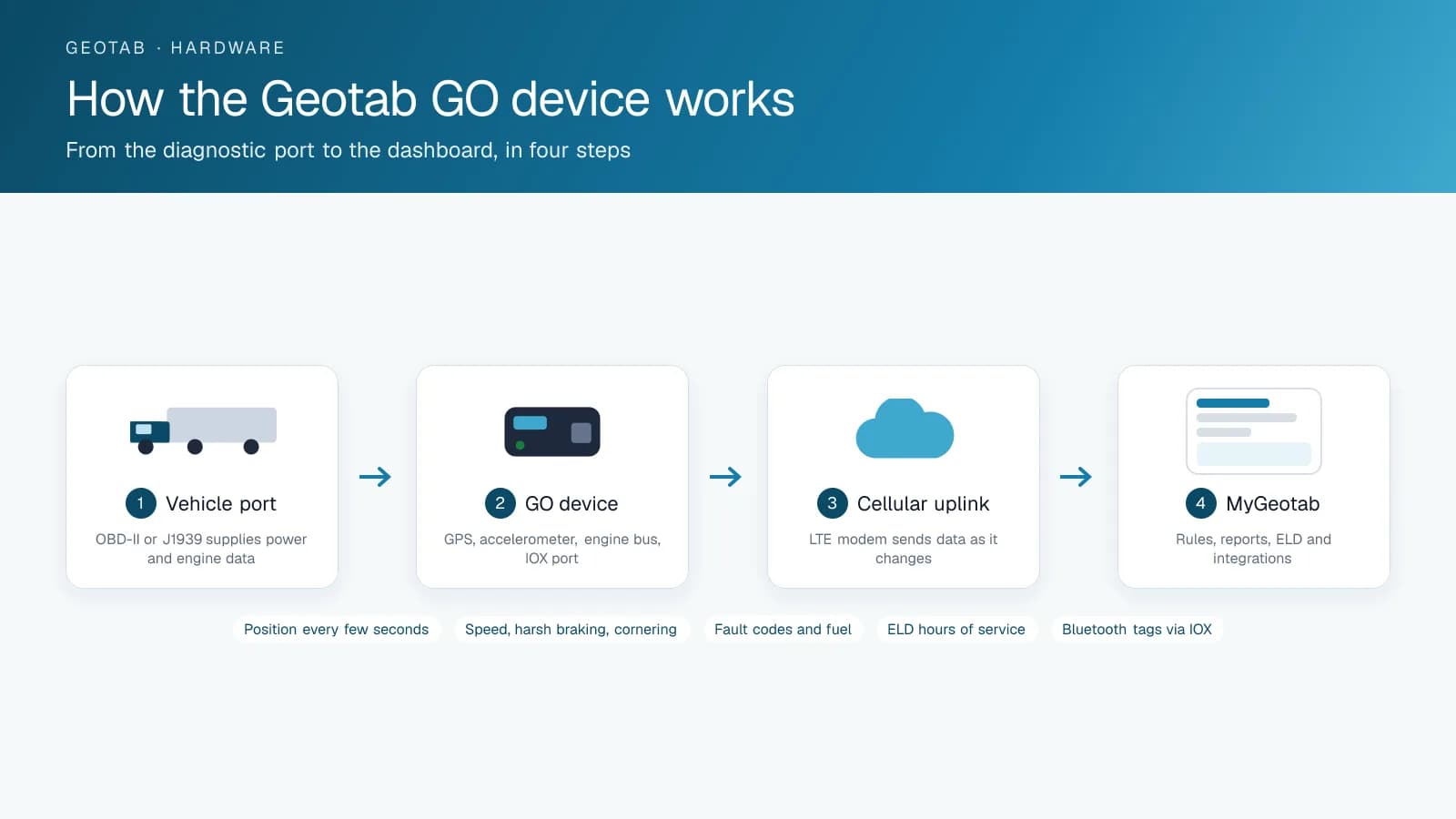Click the step 4 number badge
Viewport: 1456px width, 819px height.
pyautogui.click(x=1200, y=503)
